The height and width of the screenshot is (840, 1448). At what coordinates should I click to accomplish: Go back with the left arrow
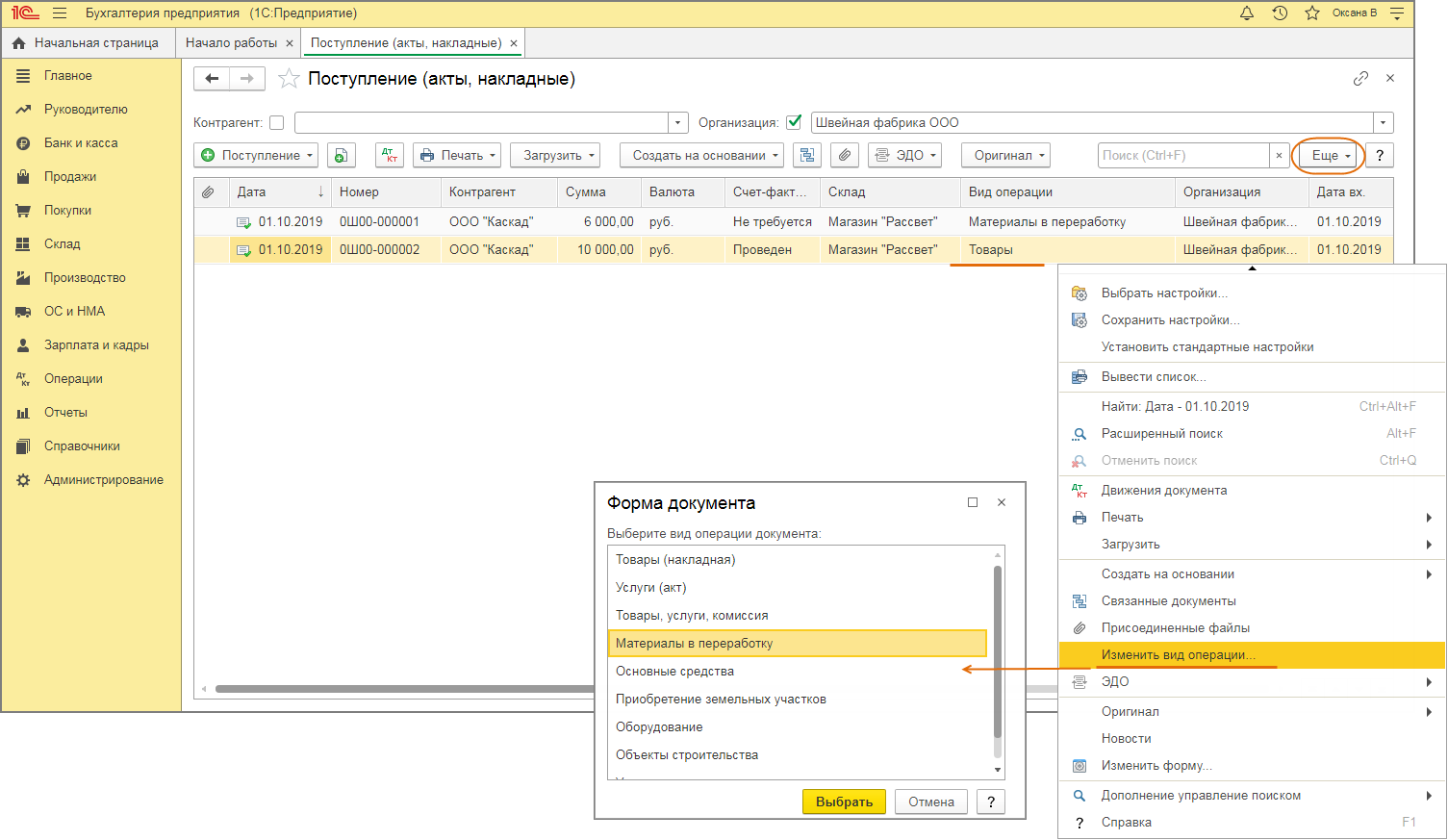coord(212,79)
